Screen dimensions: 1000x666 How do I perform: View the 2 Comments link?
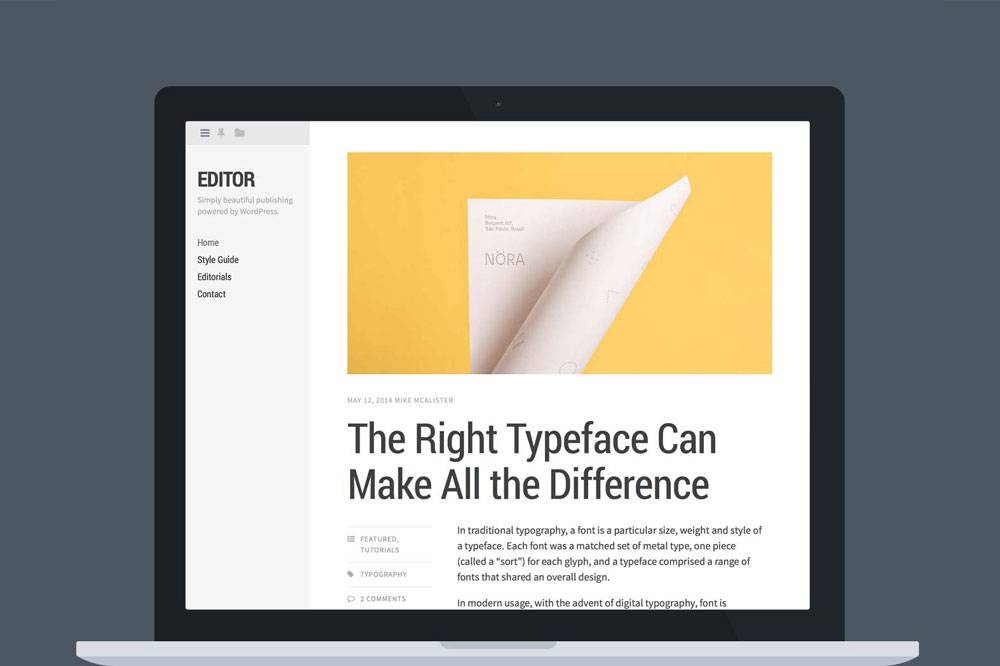point(383,599)
